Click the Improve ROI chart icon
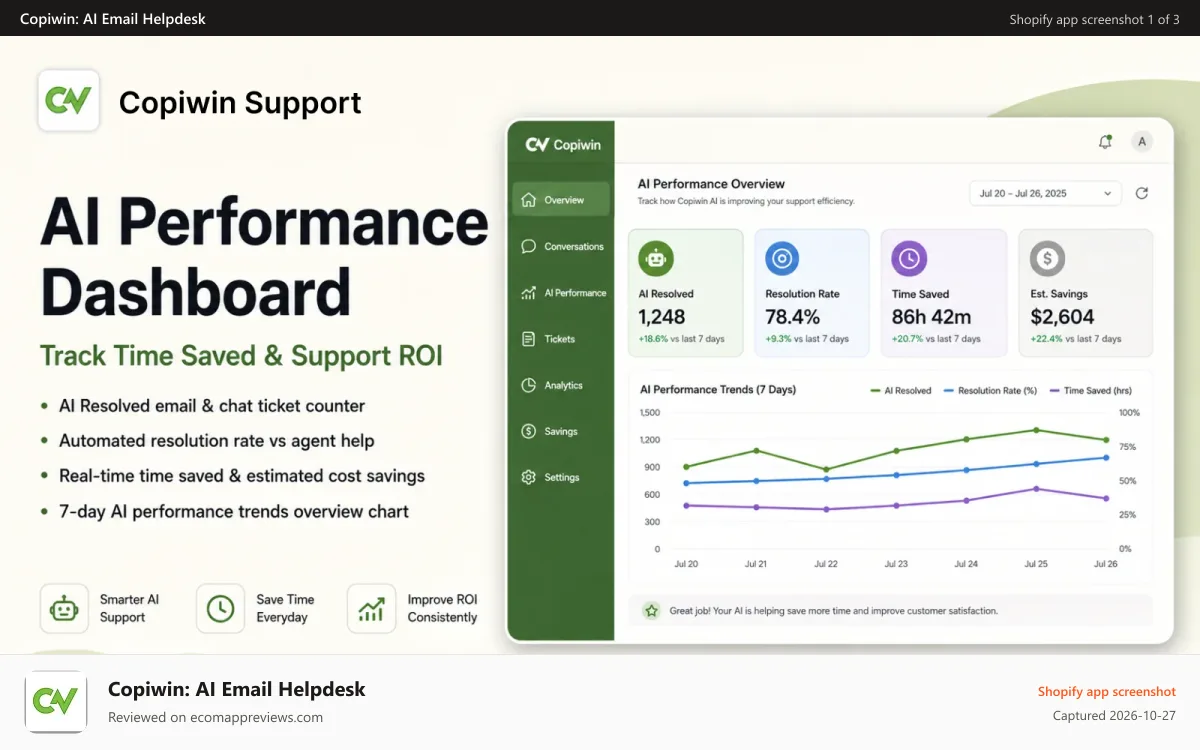Screen dimensions: 1200x750 pos(371,608)
